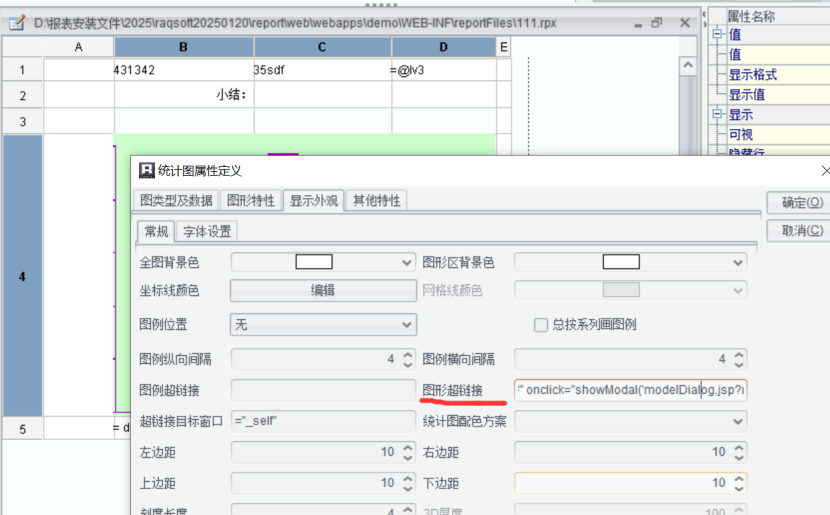Select row 3 header
Image resolution: width=830 pixels, height=515 pixels.
(x=22, y=122)
